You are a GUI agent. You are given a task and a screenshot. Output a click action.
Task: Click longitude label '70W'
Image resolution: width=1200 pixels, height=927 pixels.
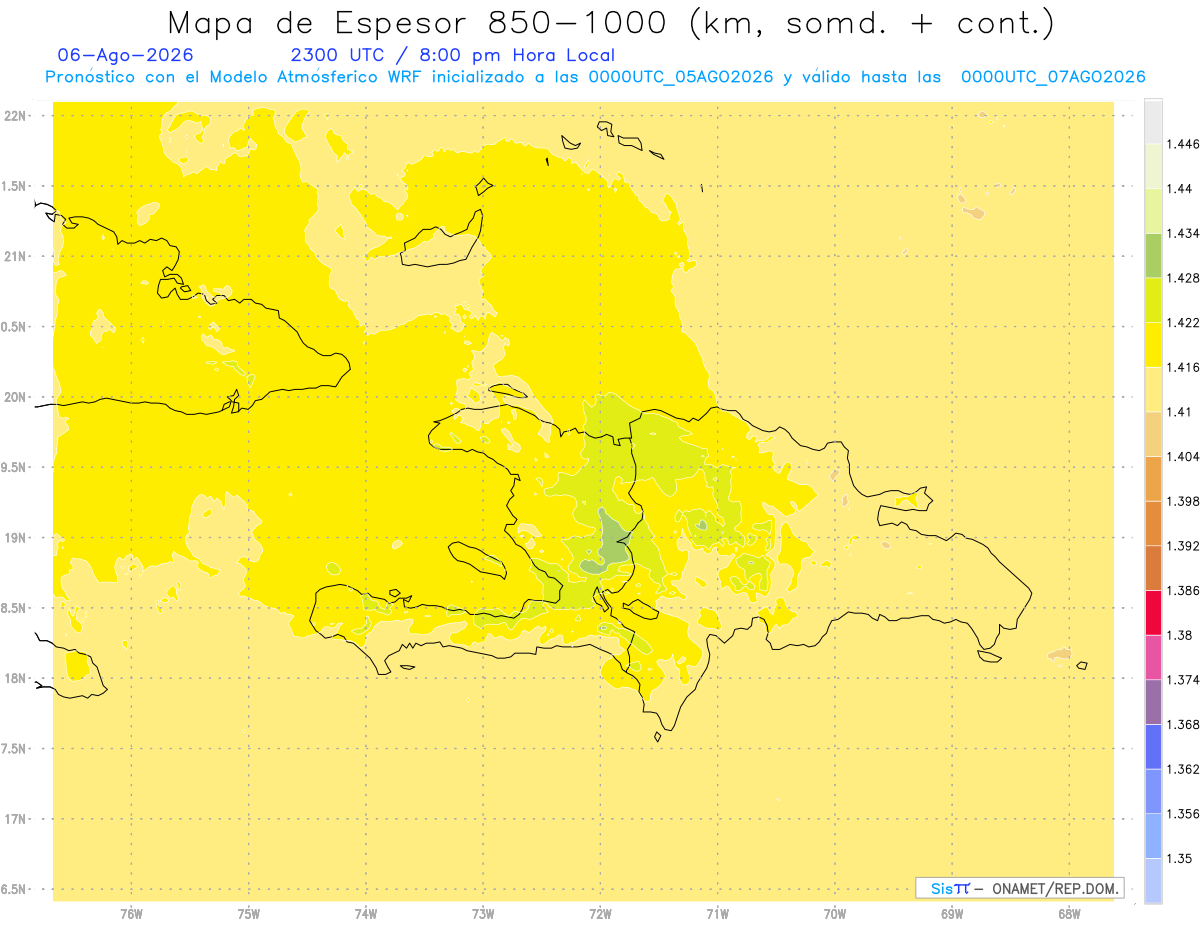pos(835,913)
